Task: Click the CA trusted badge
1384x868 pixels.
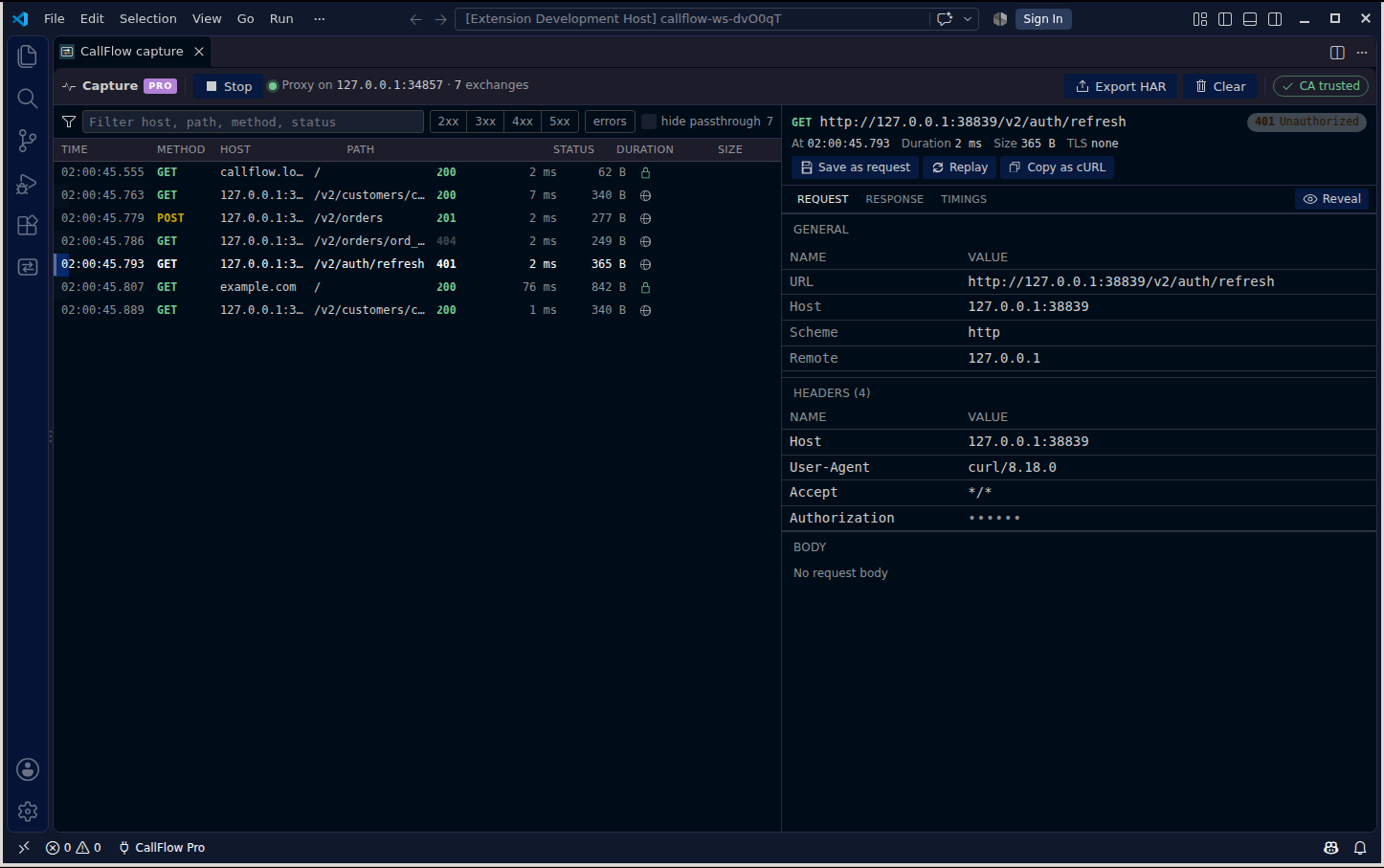Action: pyautogui.click(x=1321, y=86)
